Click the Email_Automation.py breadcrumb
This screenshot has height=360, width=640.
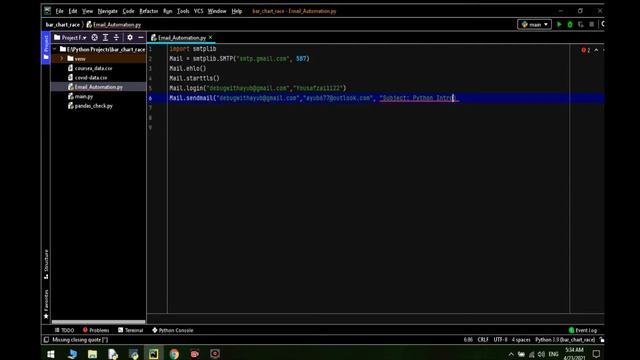click(114, 25)
